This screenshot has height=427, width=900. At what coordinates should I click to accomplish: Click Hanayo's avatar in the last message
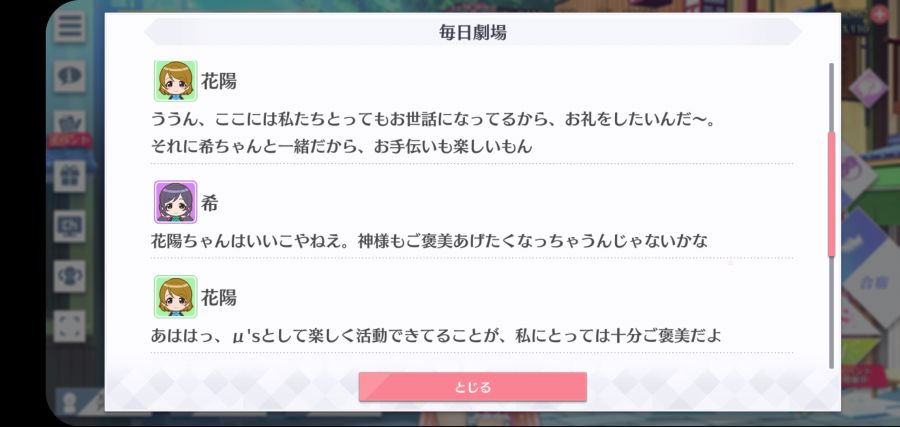[176, 297]
